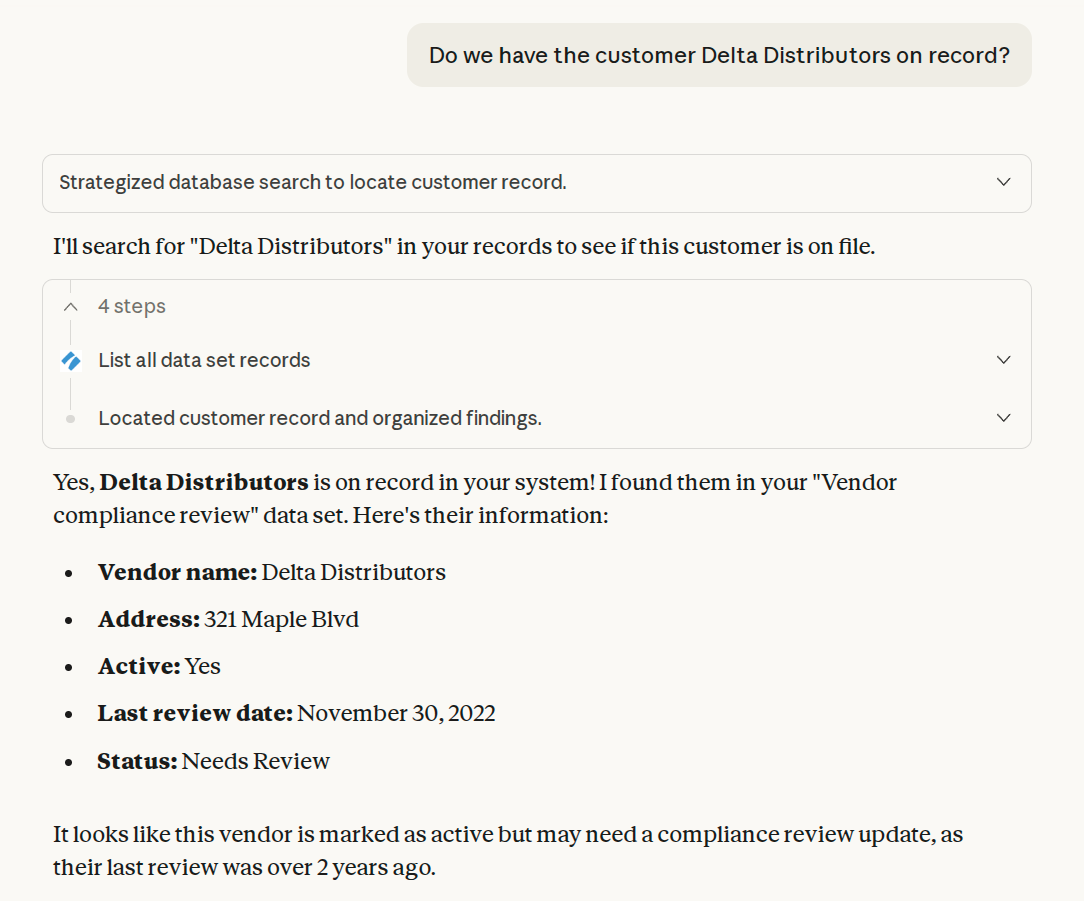Expand the Located customer record step chevron
Image resolution: width=1084 pixels, height=901 pixels.
[1004, 418]
